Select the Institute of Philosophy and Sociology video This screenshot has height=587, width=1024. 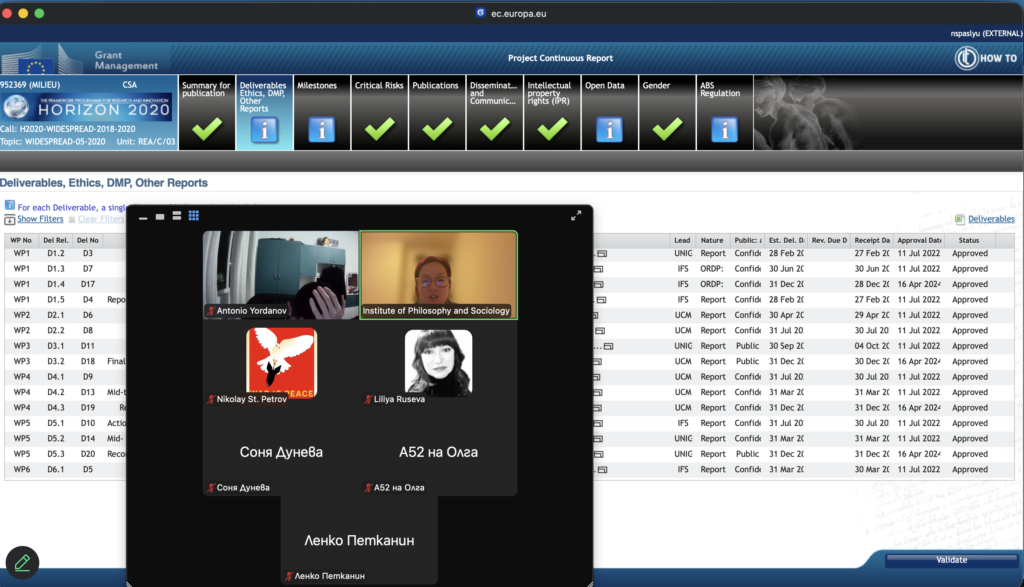[439, 275]
